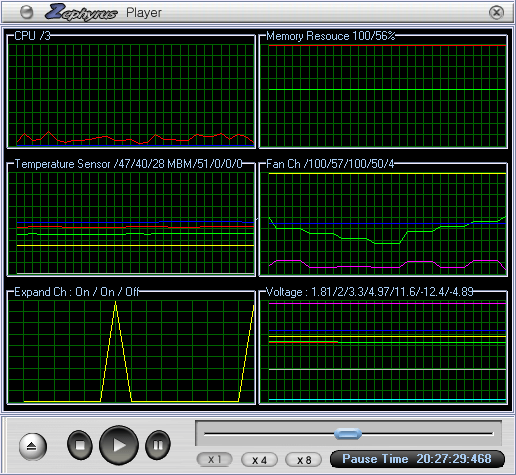Click the slider track's right end

[x=491, y=434]
